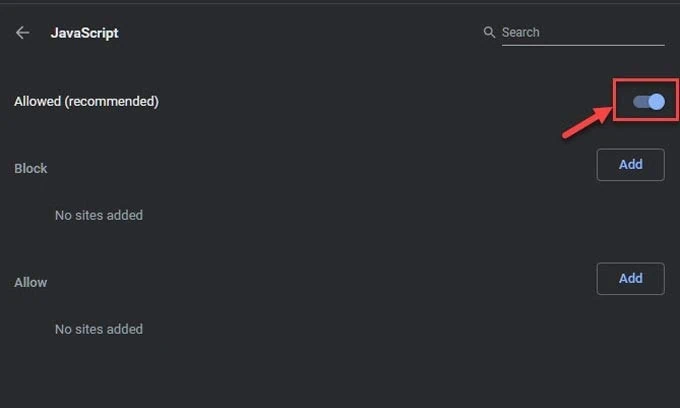680x408 pixels.
Task: Click "No sites added" under Block
Action: 99,215
